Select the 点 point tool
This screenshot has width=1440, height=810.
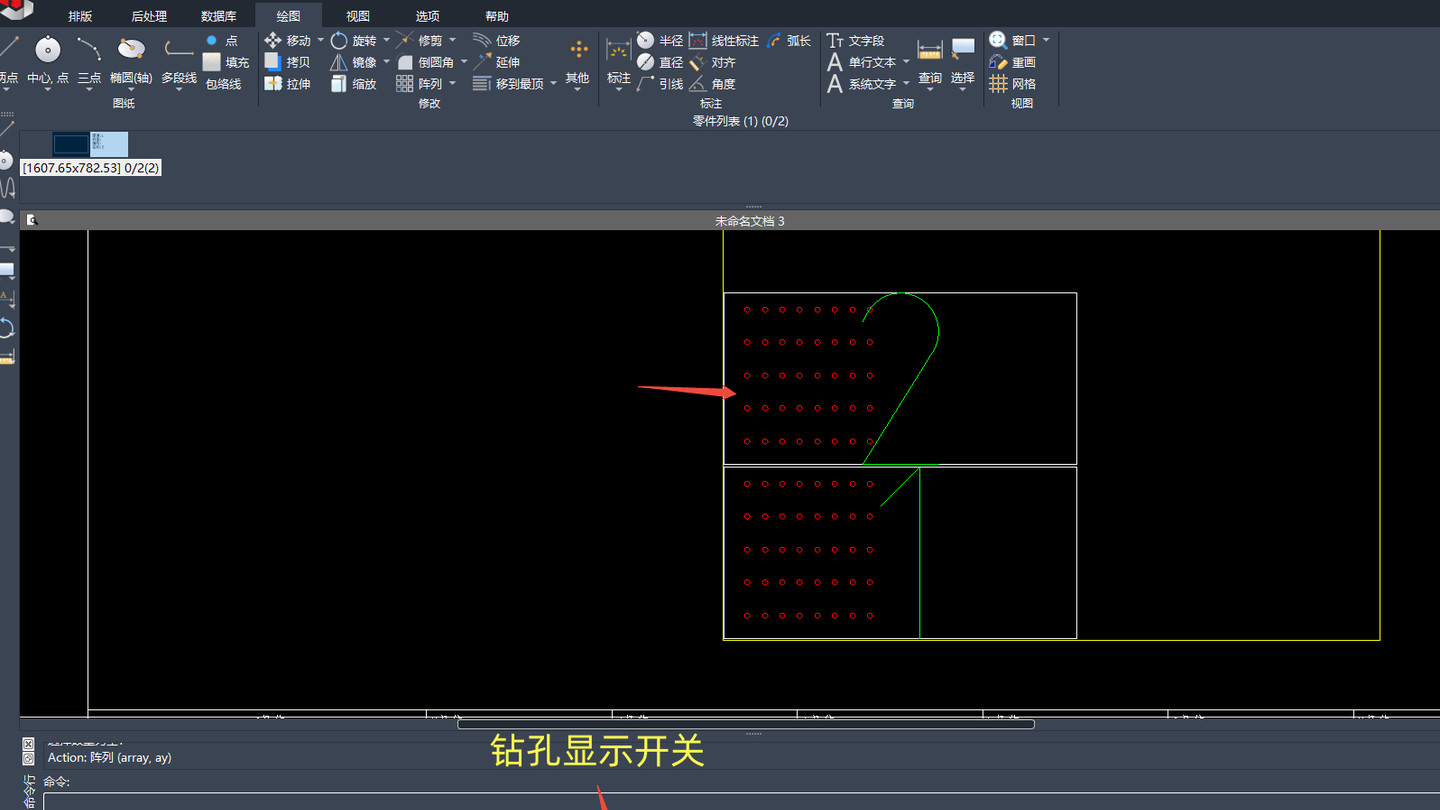[221, 40]
